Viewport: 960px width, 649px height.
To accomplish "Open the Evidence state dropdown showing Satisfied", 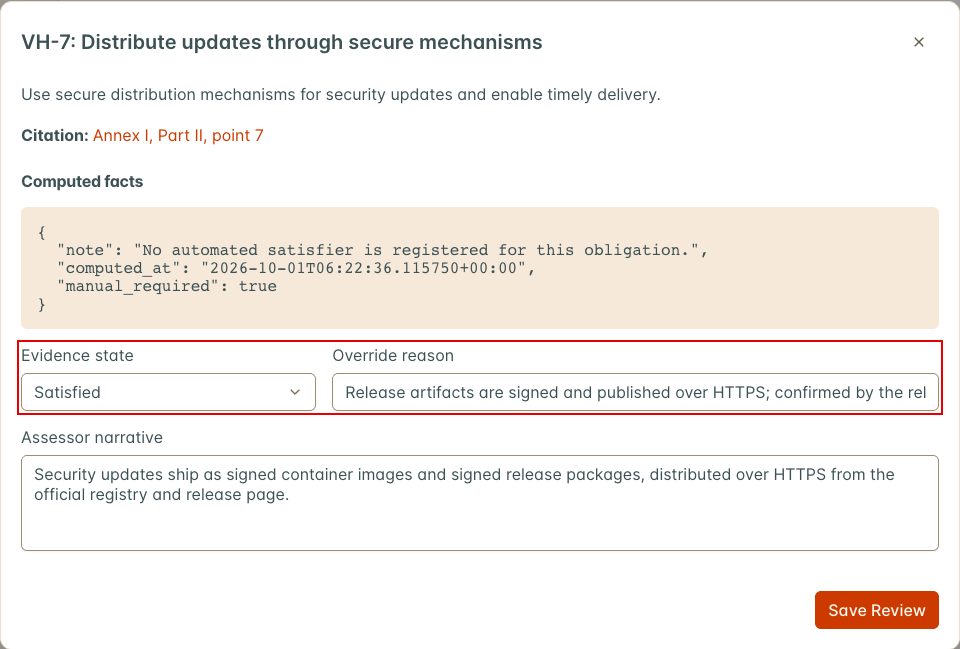I will (x=168, y=392).
